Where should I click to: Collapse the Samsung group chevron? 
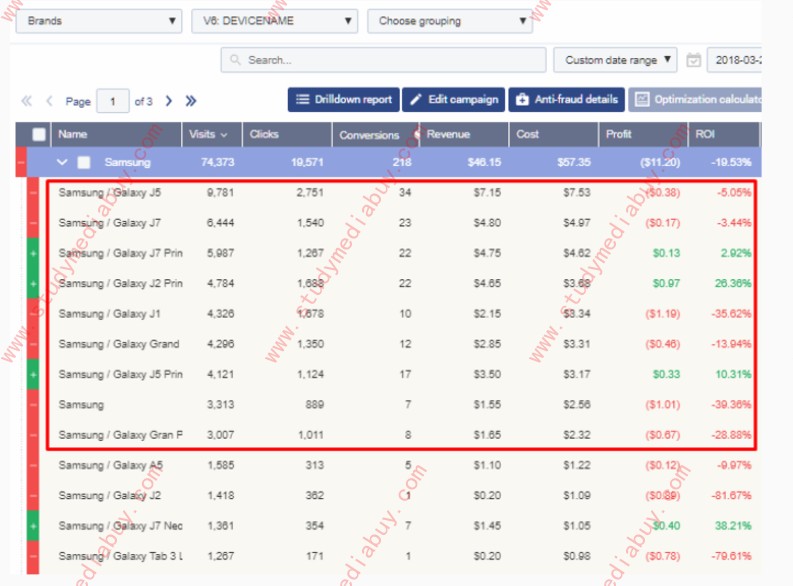pyautogui.click(x=62, y=162)
